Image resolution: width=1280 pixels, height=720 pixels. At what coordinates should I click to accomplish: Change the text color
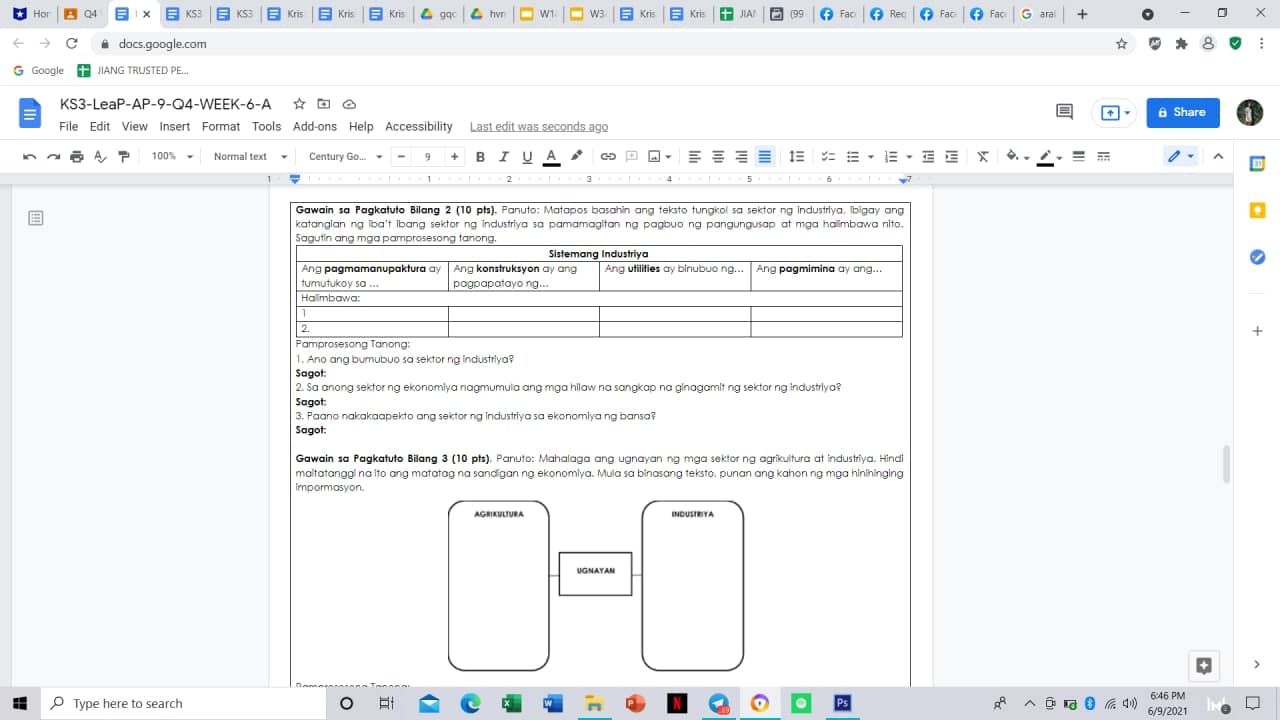tap(551, 157)
